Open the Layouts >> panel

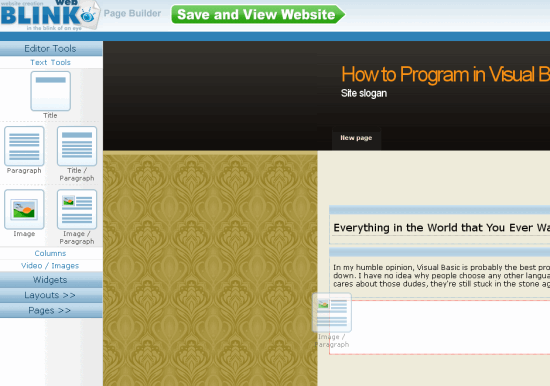[51, 295]
